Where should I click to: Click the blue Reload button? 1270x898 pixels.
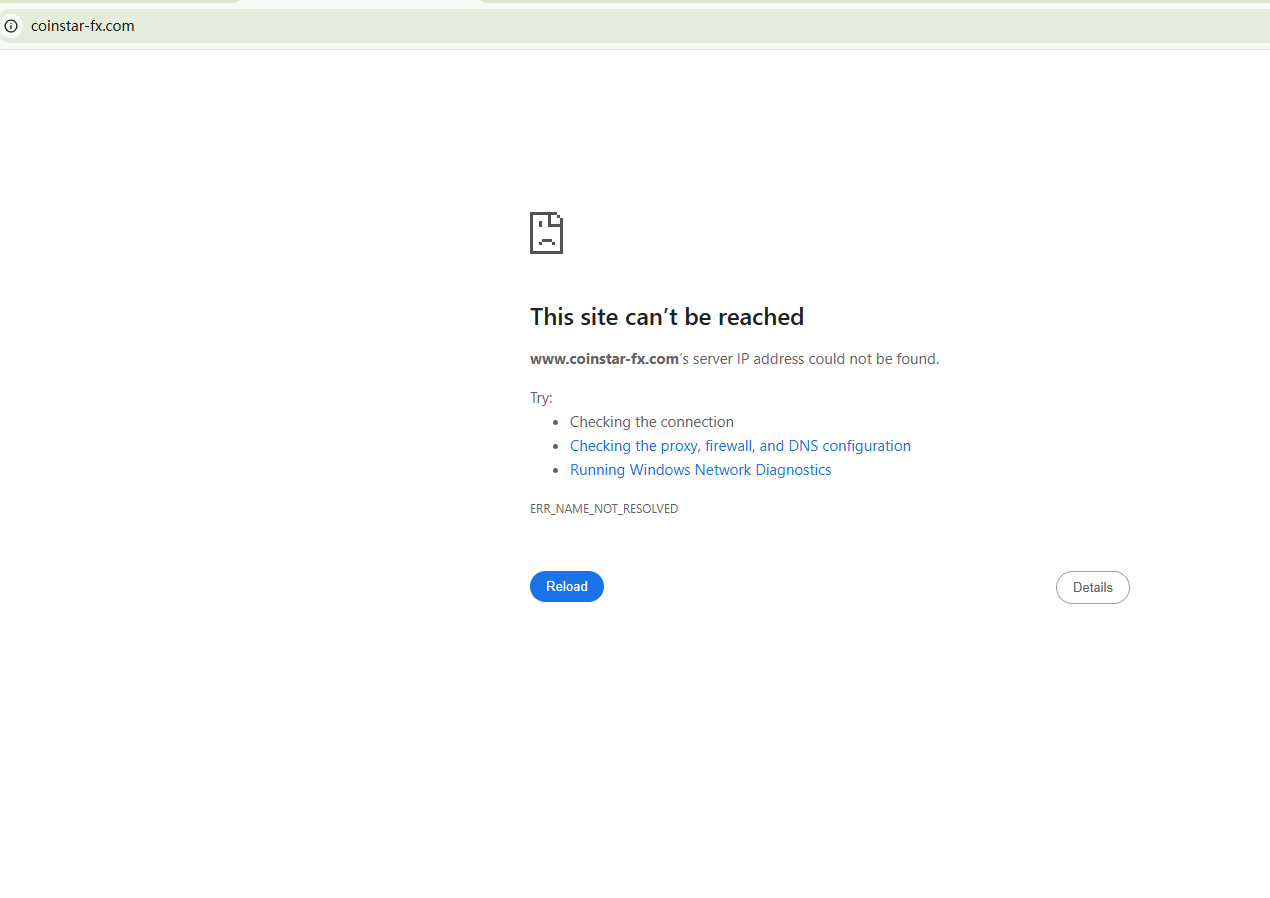[x=567, y=587]
